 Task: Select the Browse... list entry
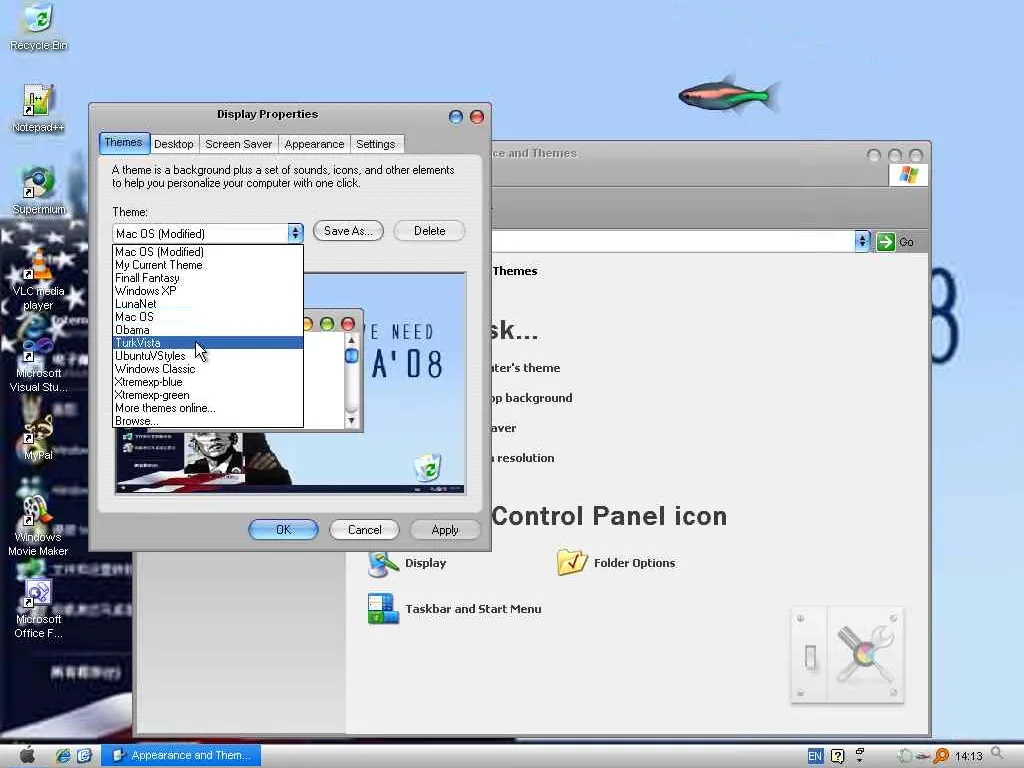click(x=208, y=421)
